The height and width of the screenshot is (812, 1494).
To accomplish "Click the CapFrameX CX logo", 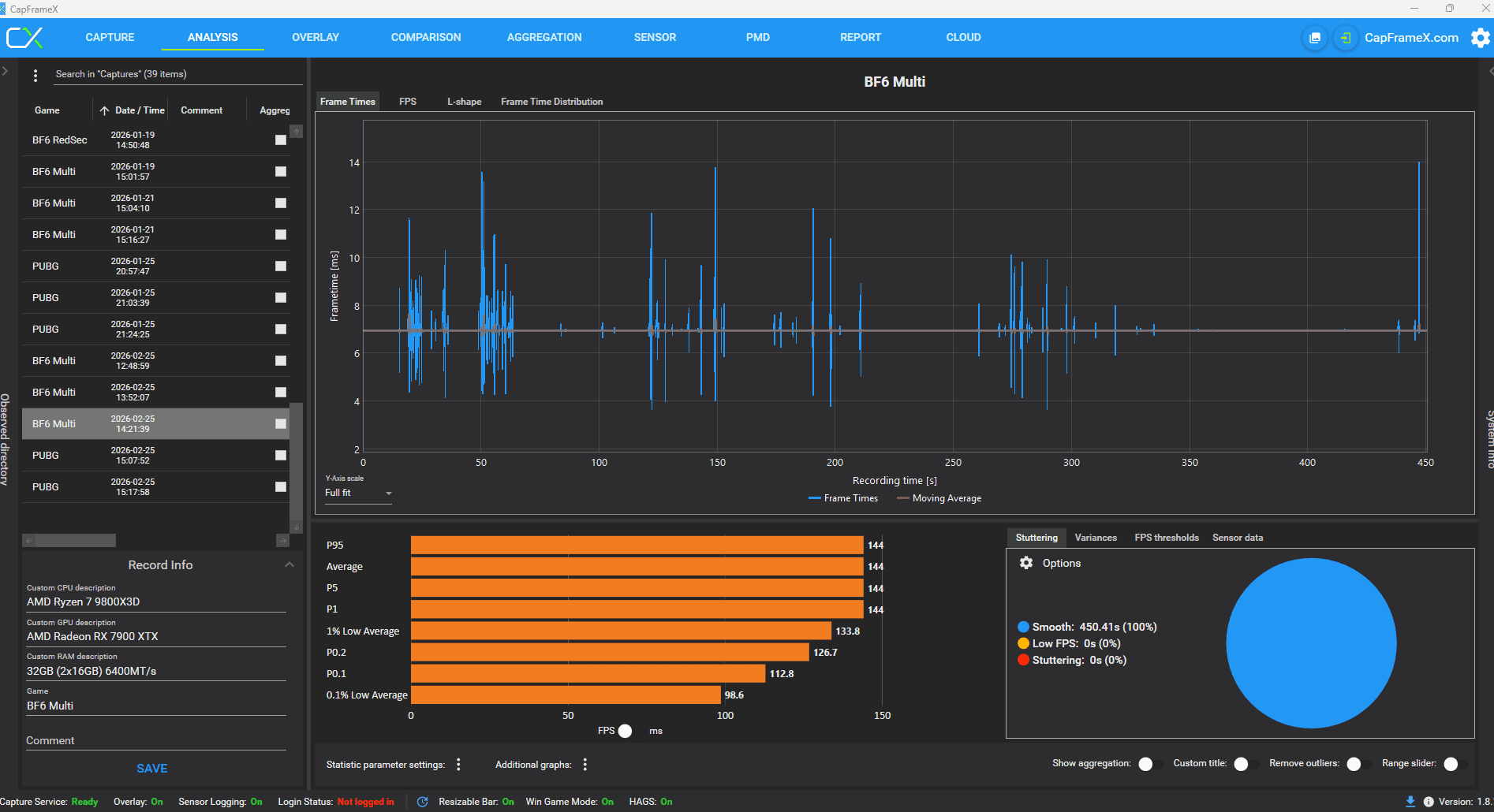I will click(x=24, y=38).
